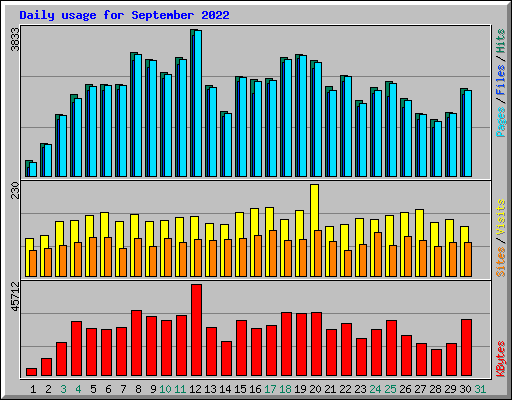Click day label 5 on the axis
The height and width of the screenshot is (400, 512).
coord(93,389)
